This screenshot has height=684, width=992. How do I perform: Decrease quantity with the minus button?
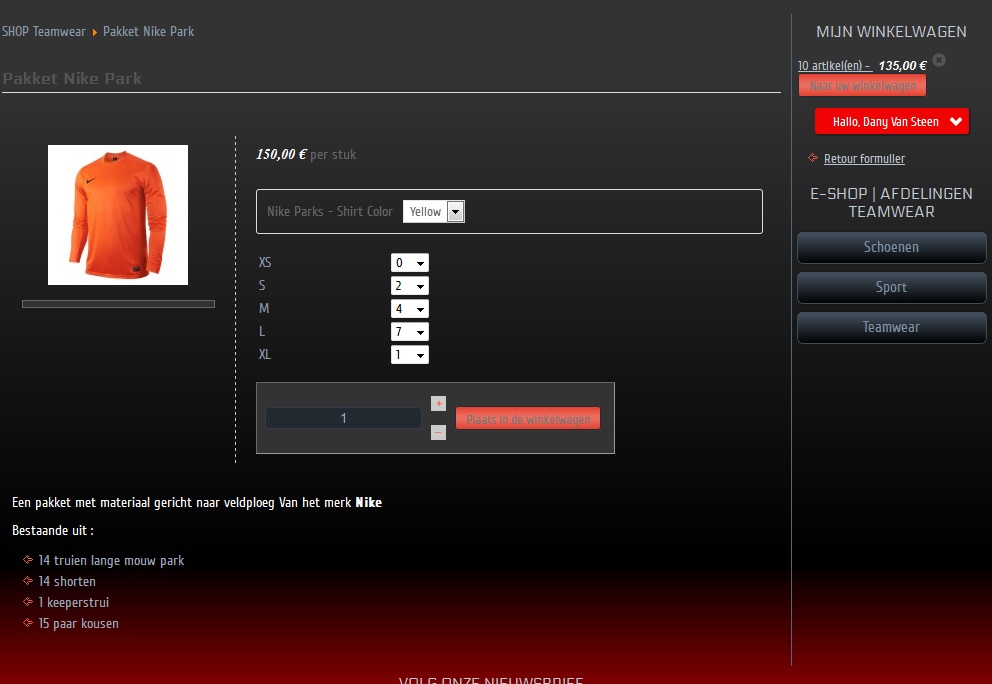(438, 432)
